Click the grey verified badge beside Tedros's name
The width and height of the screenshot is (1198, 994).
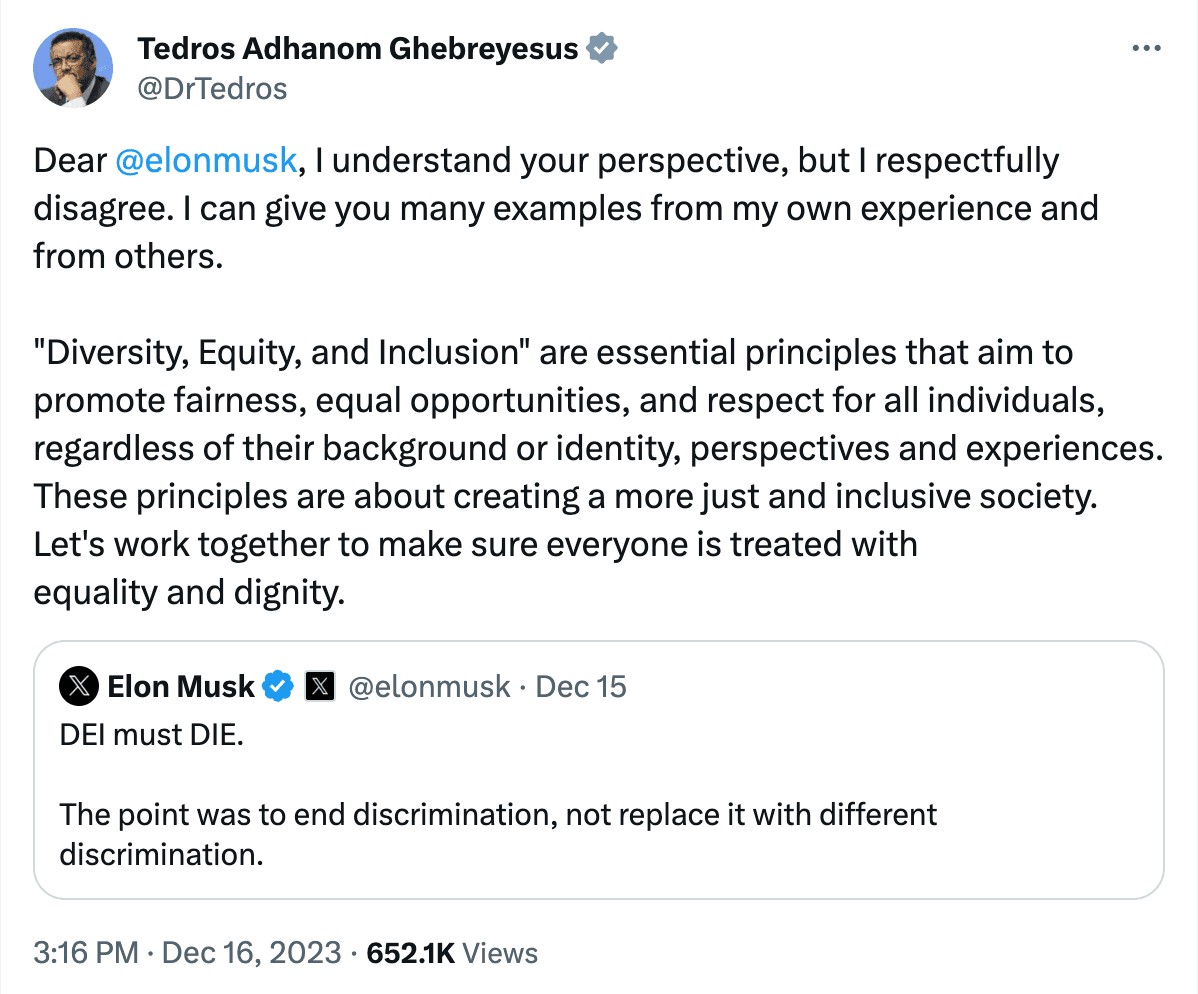[x=601, y=47]
